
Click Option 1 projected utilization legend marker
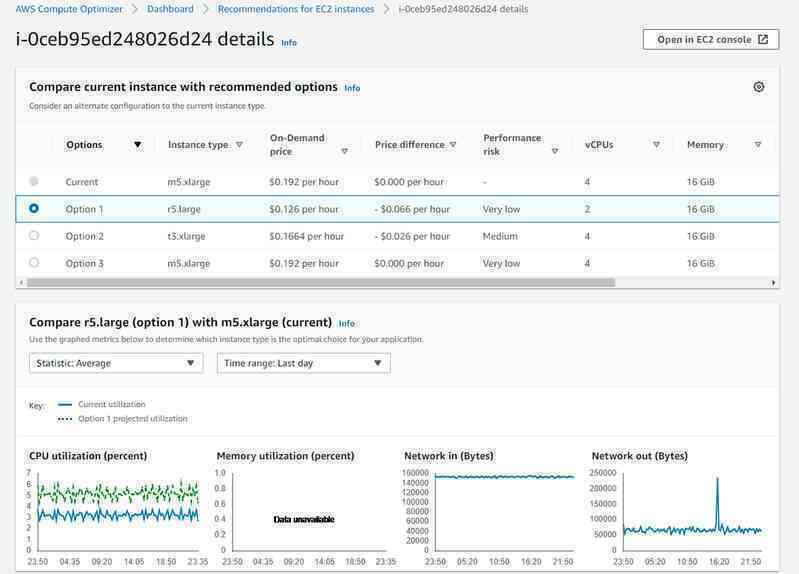coord(65,419)
